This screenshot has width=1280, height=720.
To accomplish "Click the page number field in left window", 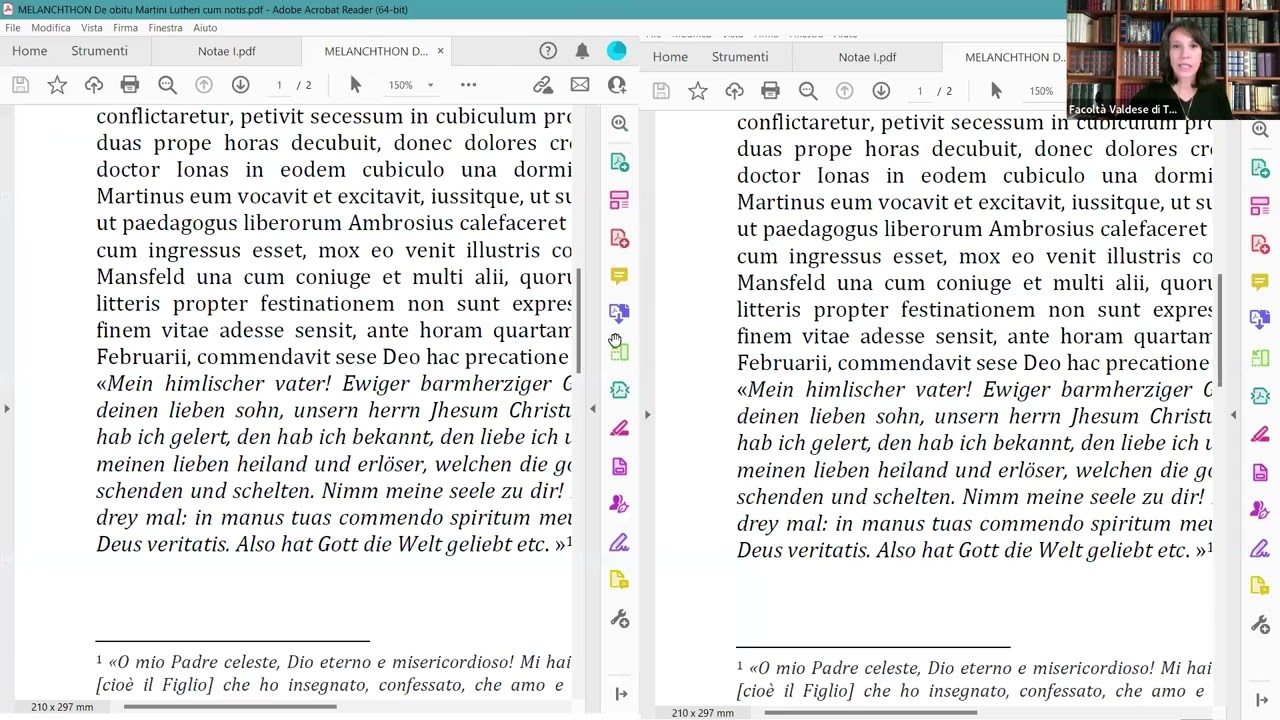I will tap(279, 85).
